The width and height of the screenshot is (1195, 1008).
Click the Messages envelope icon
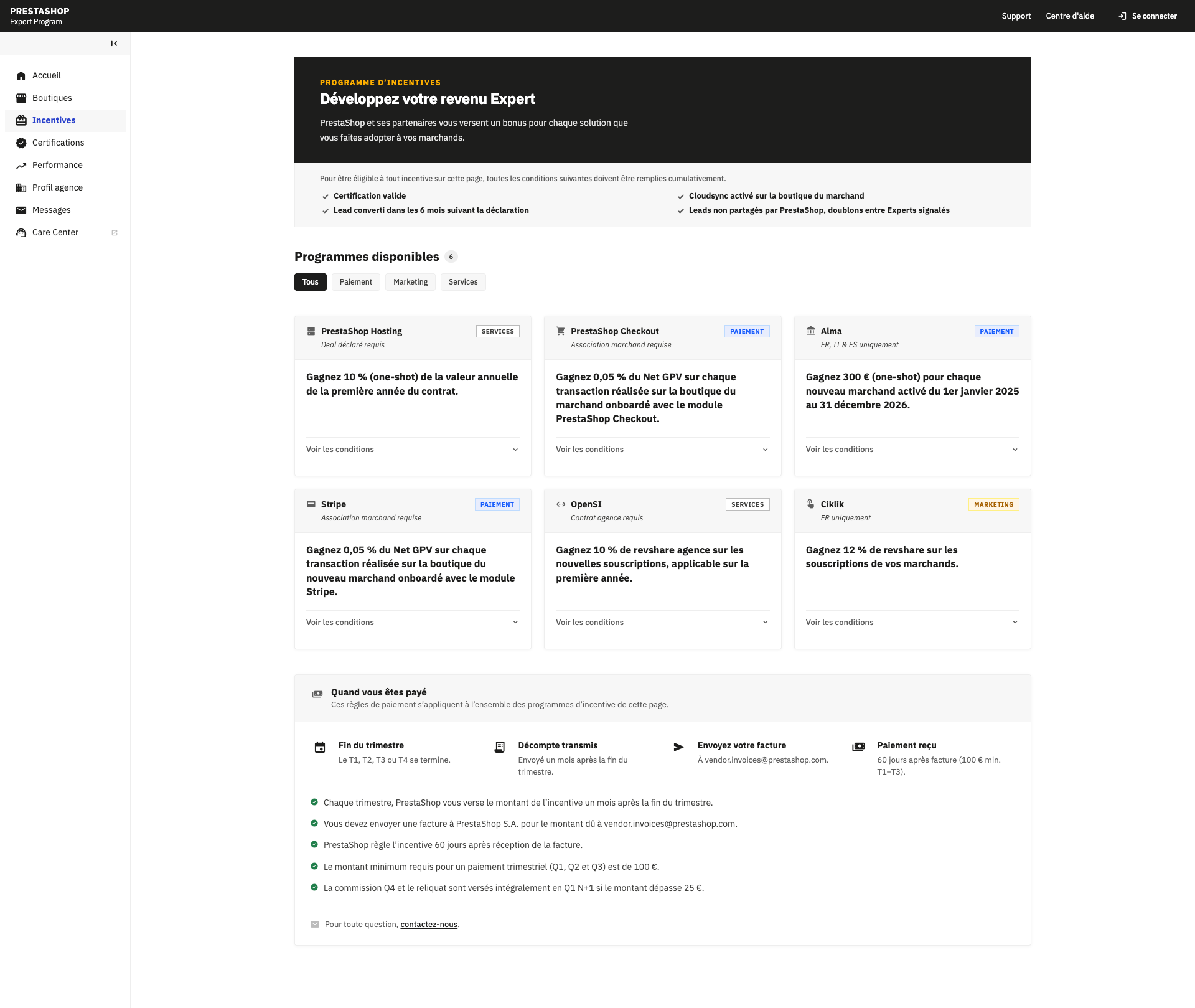coord(21,210)
